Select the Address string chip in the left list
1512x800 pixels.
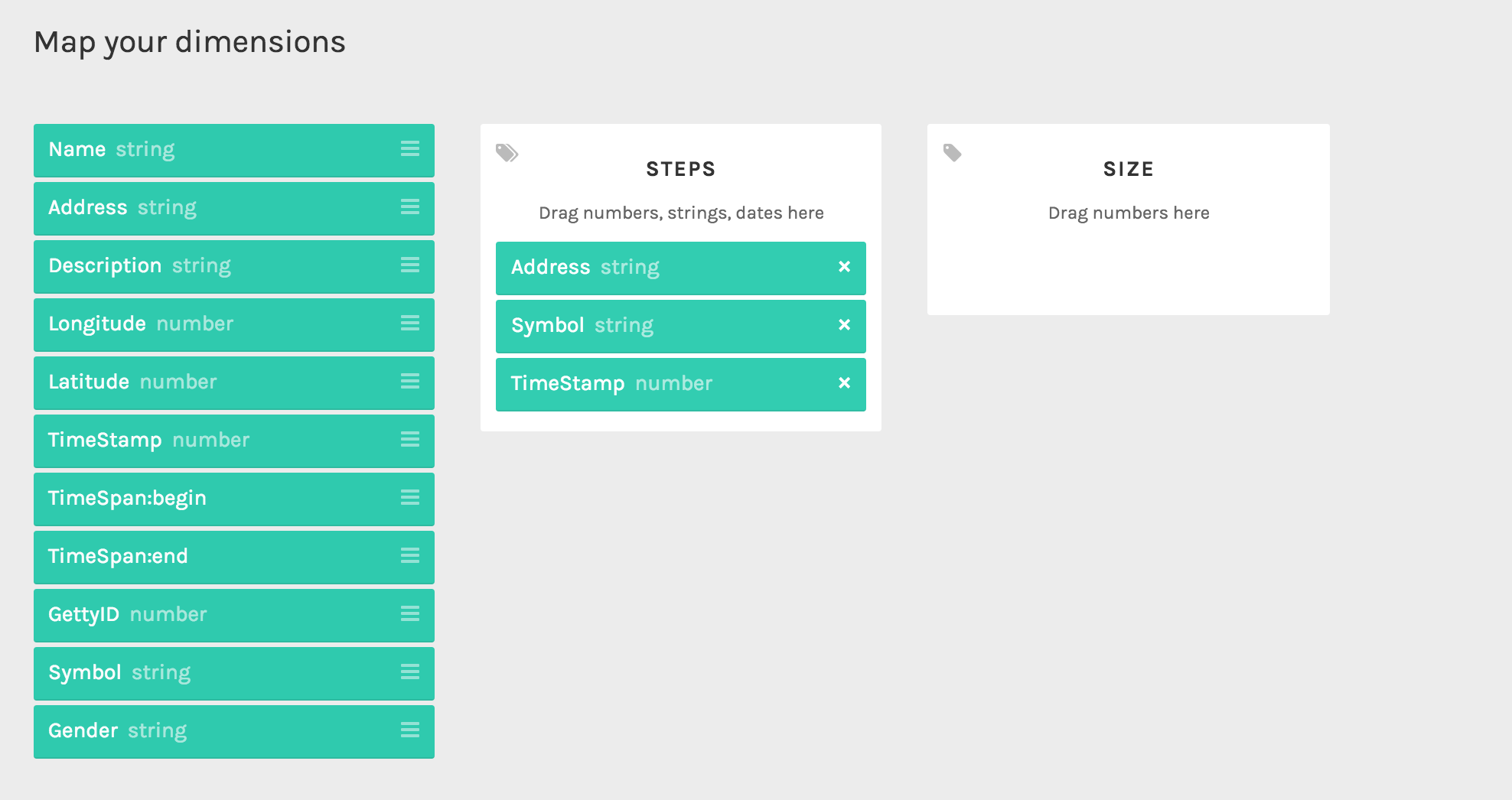(x=234, y=208)
